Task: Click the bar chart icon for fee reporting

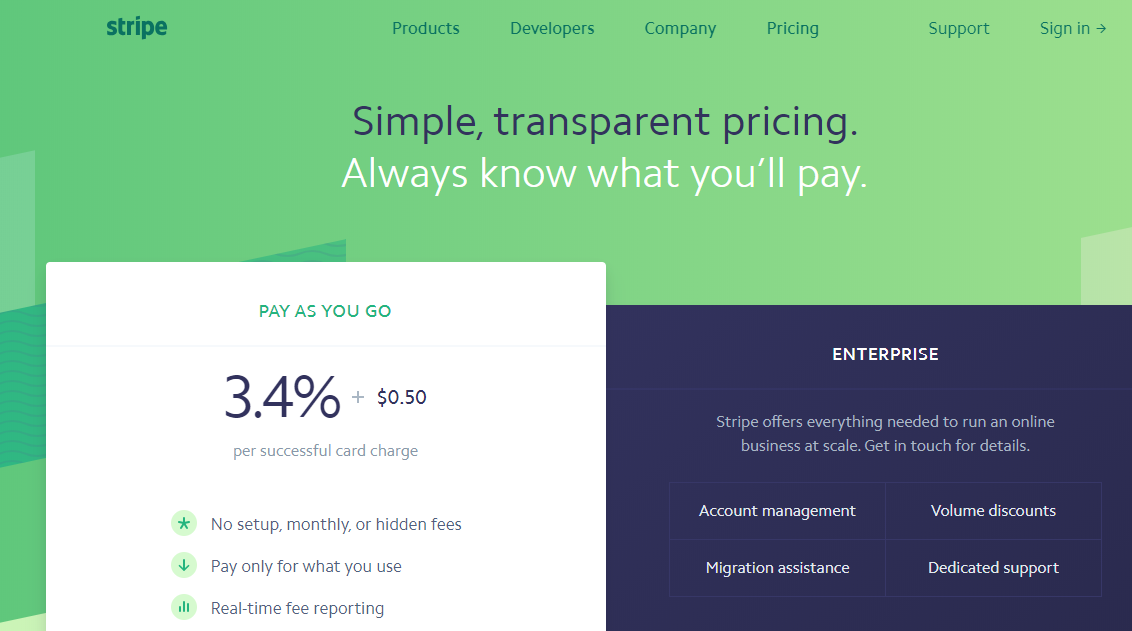Action: point(184,607)
